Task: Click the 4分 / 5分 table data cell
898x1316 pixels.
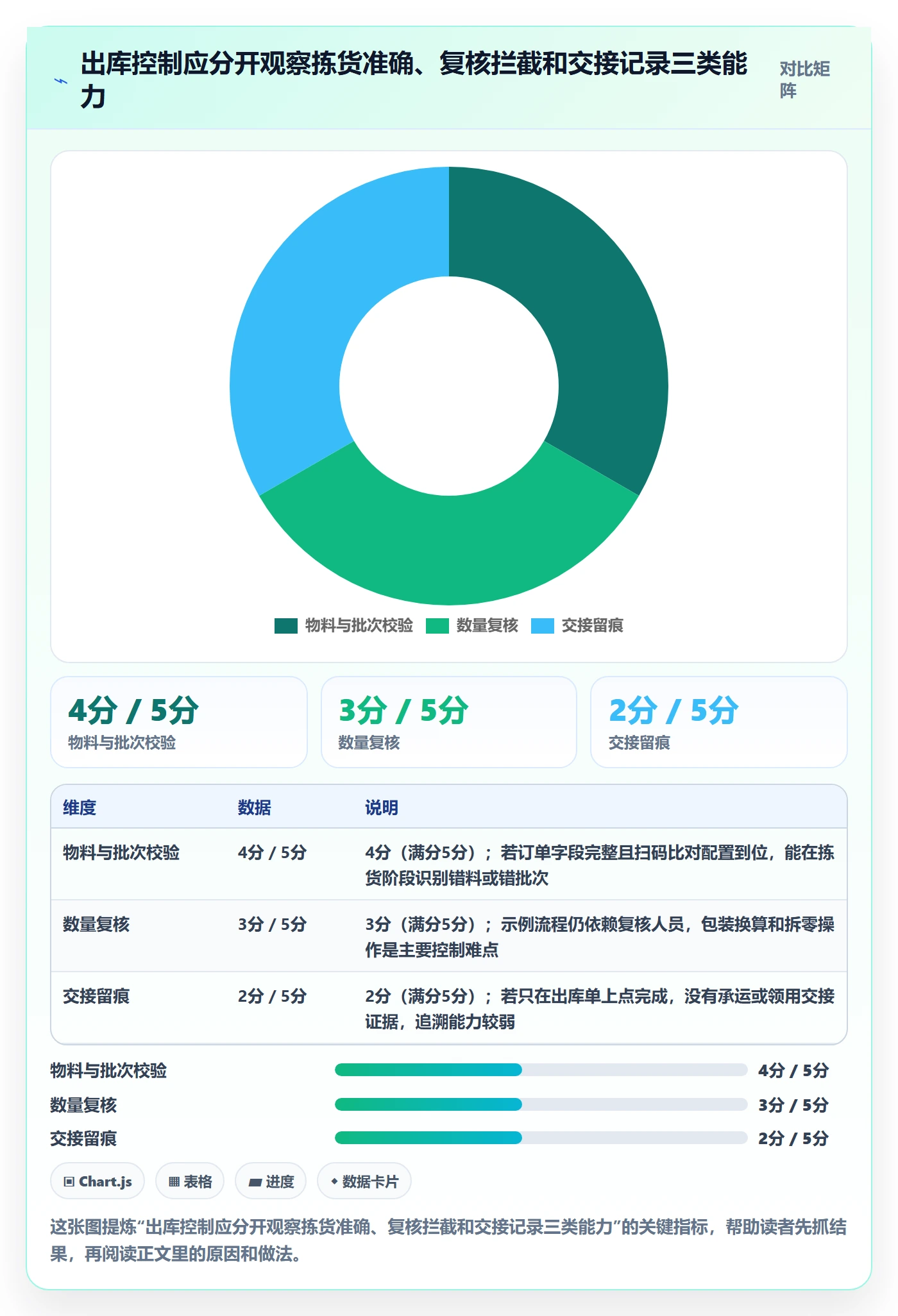Action: 273,853
